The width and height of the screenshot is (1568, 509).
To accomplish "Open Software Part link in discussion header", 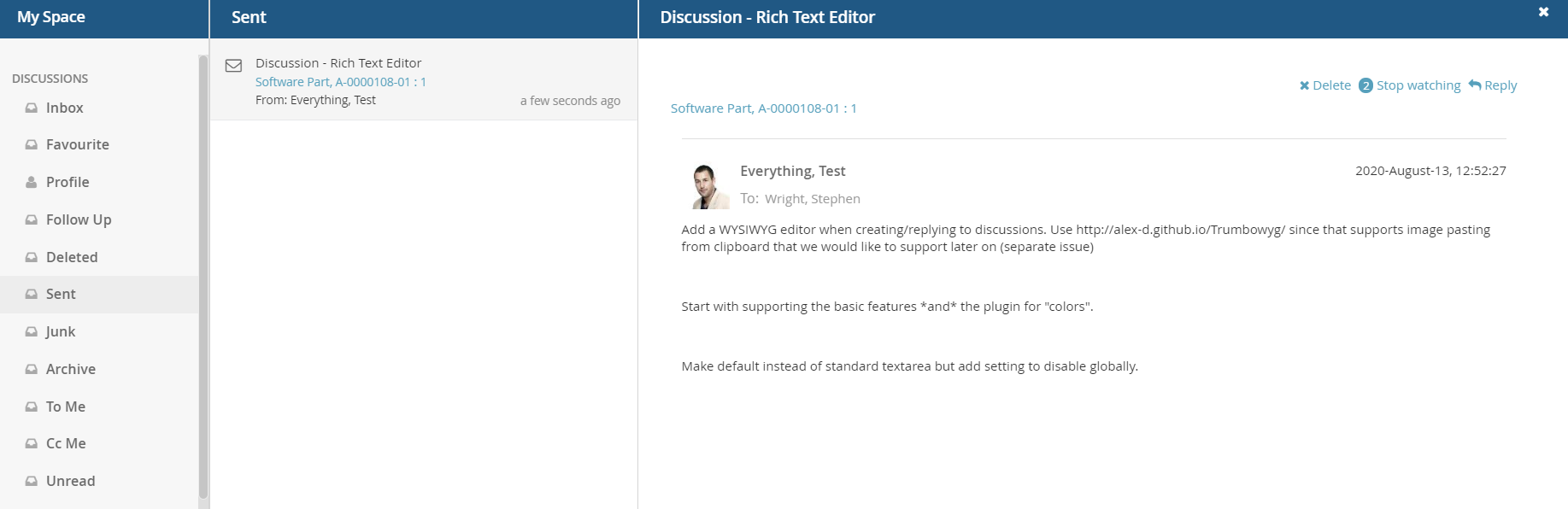I will tap(763, 108).
